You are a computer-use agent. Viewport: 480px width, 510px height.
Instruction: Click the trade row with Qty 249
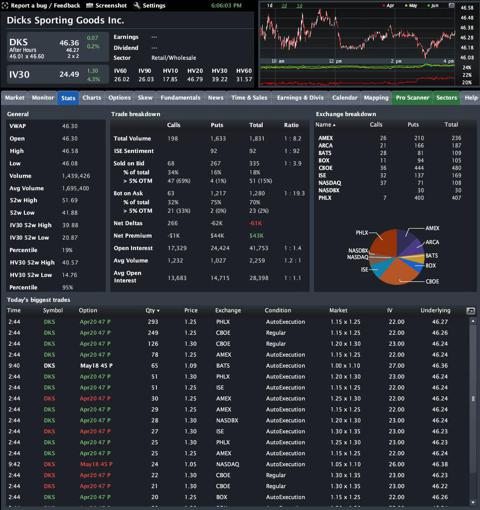pos(238,333)
